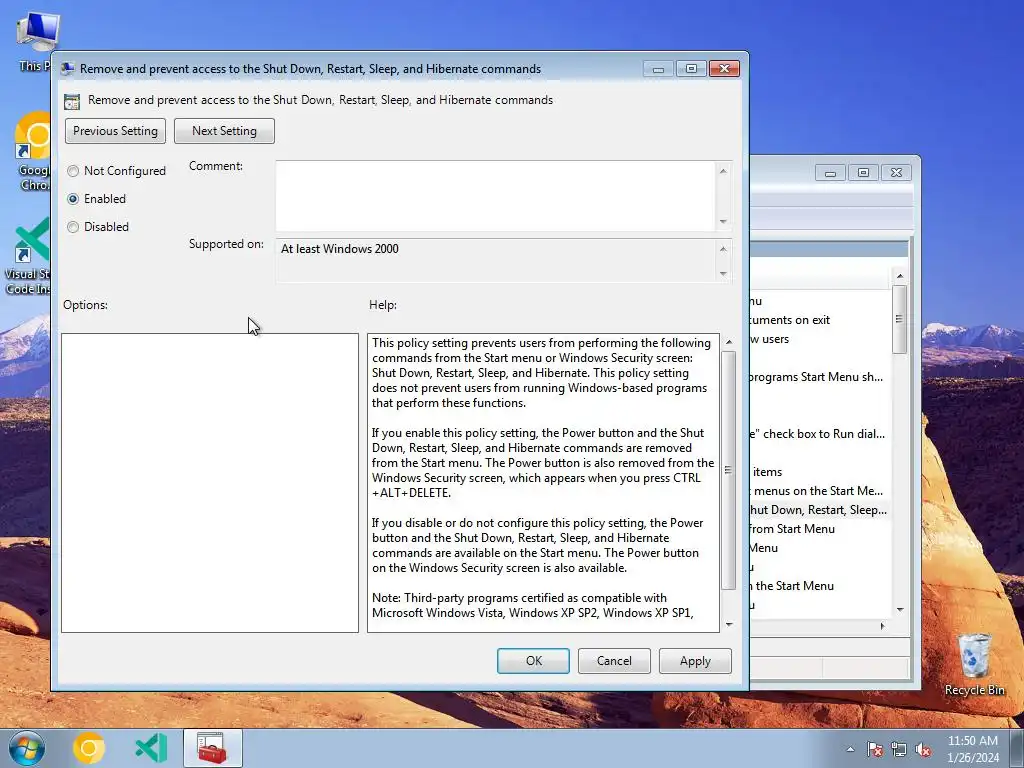
Task: Cancel the policy dialog
Action: click(614, 661)
